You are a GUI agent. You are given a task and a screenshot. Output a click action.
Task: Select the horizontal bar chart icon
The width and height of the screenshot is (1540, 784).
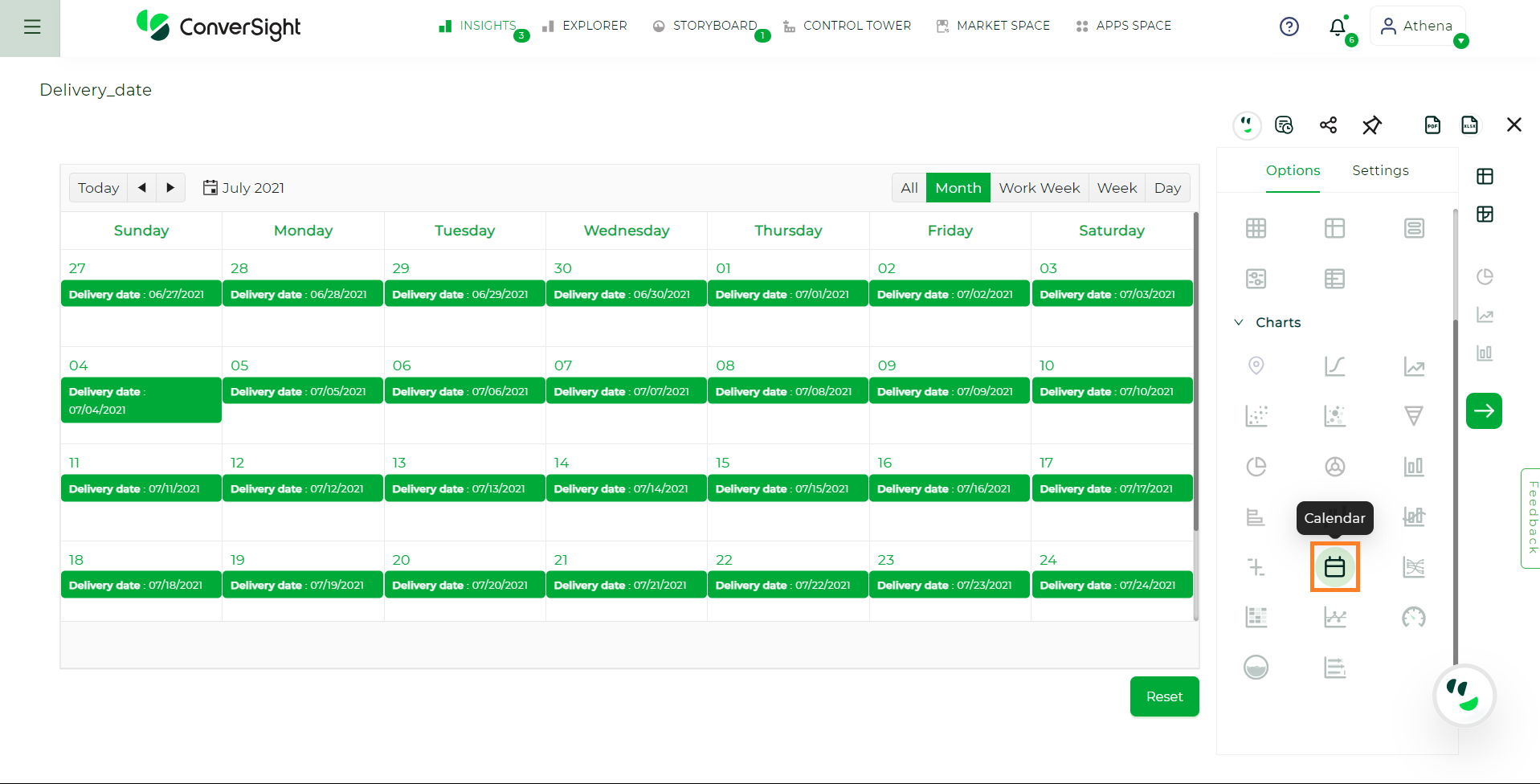click(x=1256, y=517)
